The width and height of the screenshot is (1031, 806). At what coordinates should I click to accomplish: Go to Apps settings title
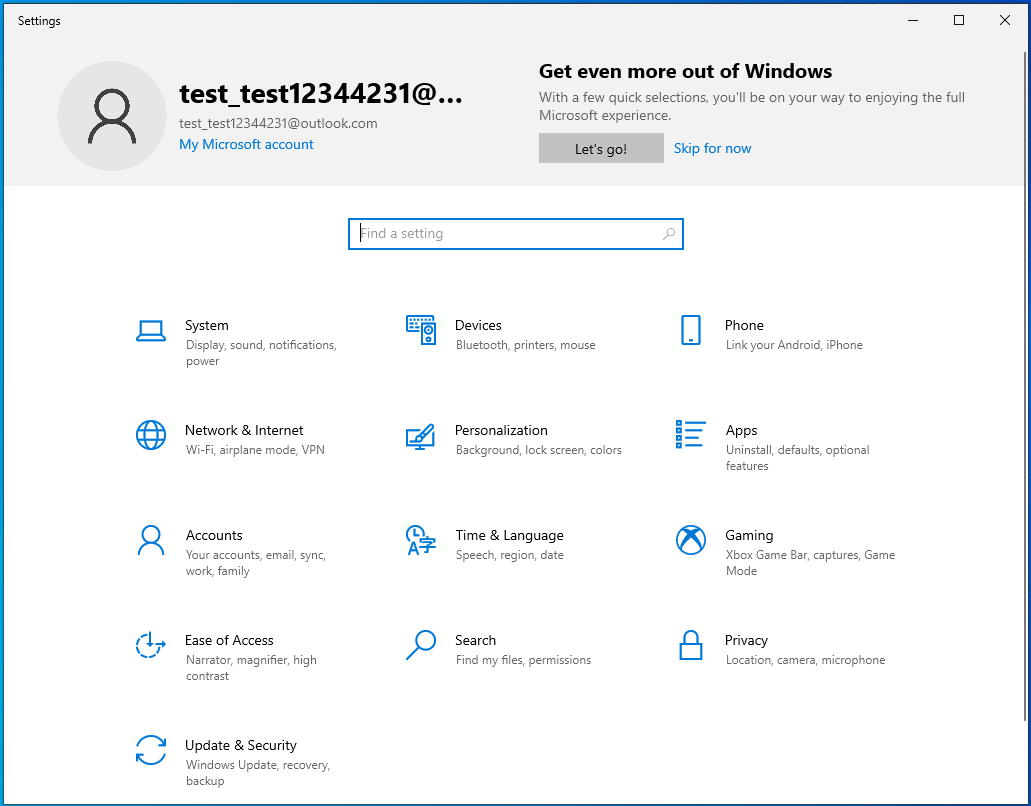pyautogui.click(x=741, y=431)
